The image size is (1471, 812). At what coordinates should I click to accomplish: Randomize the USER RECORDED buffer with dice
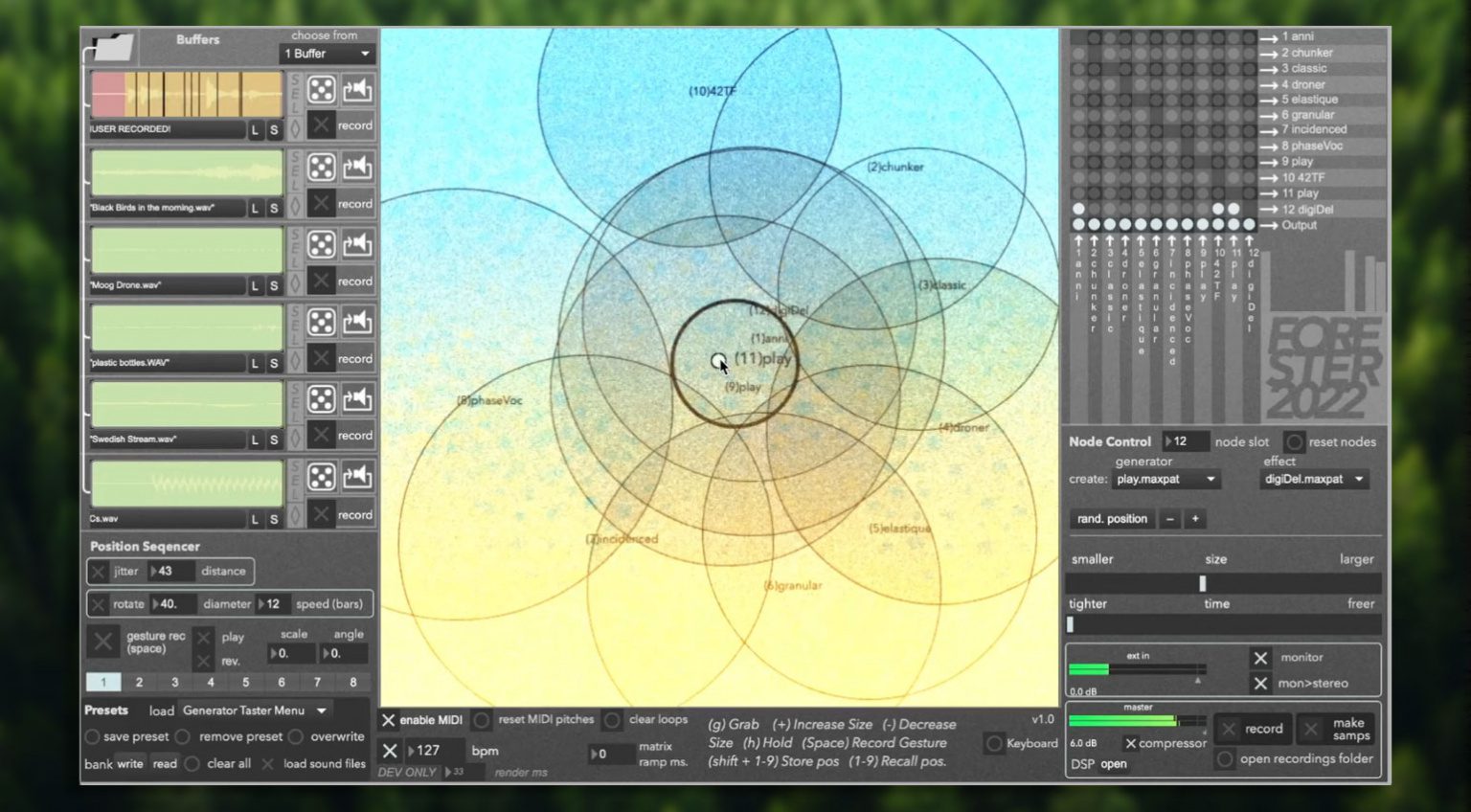[322, 89]
